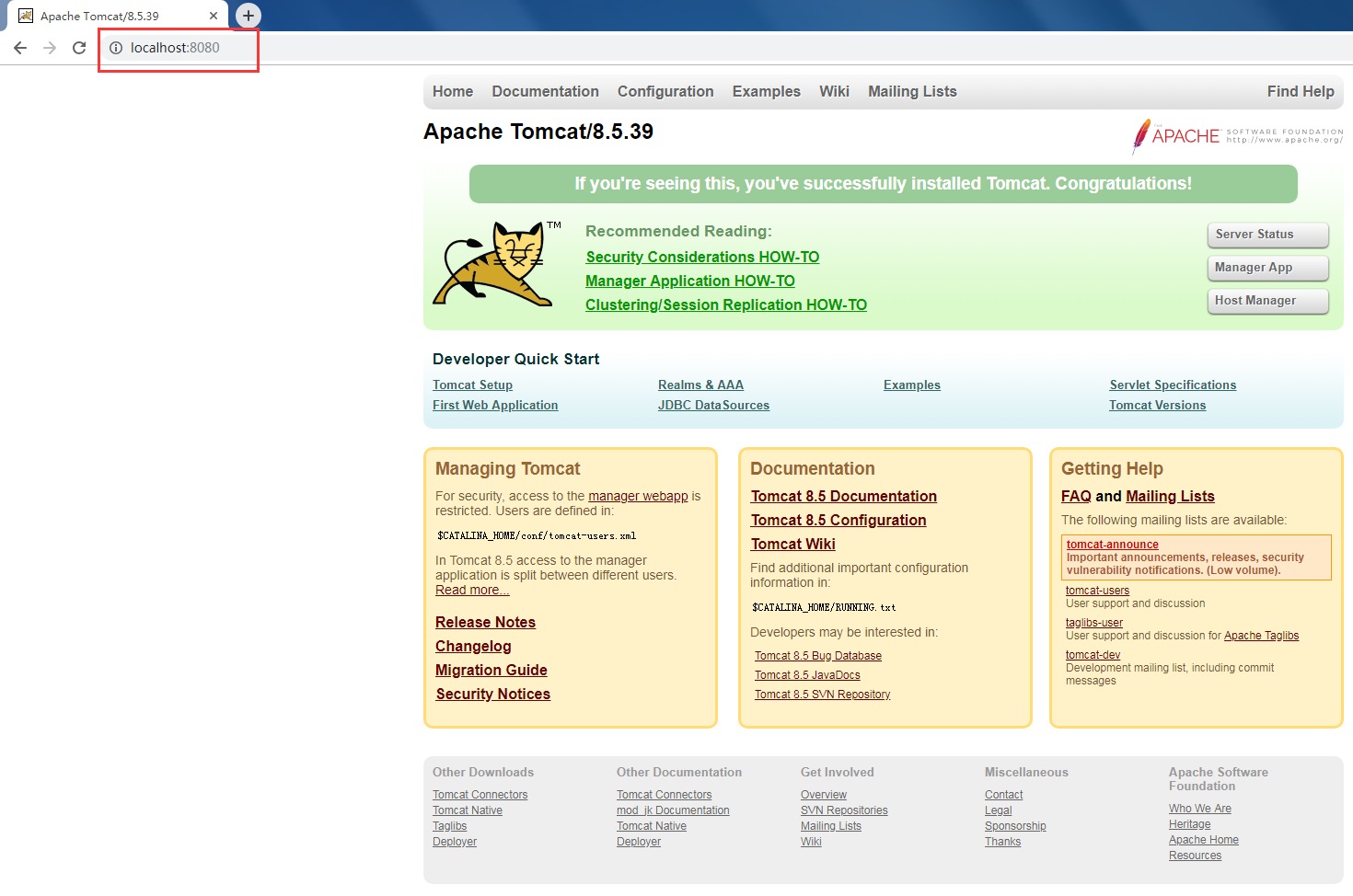1353x896 pixels.
Task: Reload the page with the refresh icon
Action: point(79,48)
